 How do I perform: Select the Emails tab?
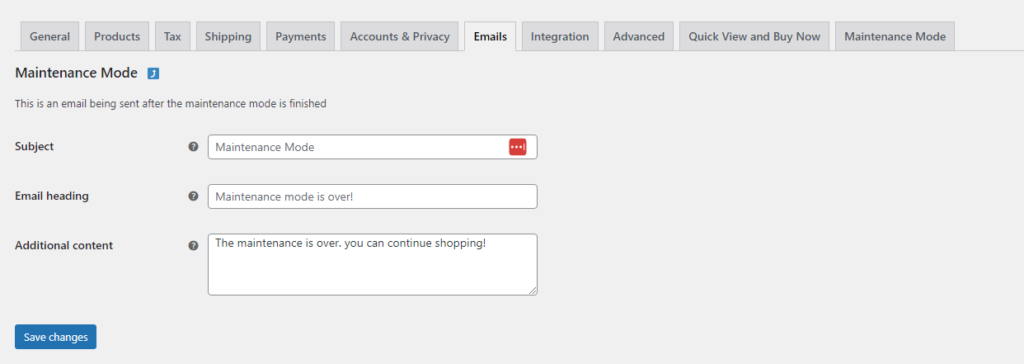pyautogui.click(x=490, y=37)
